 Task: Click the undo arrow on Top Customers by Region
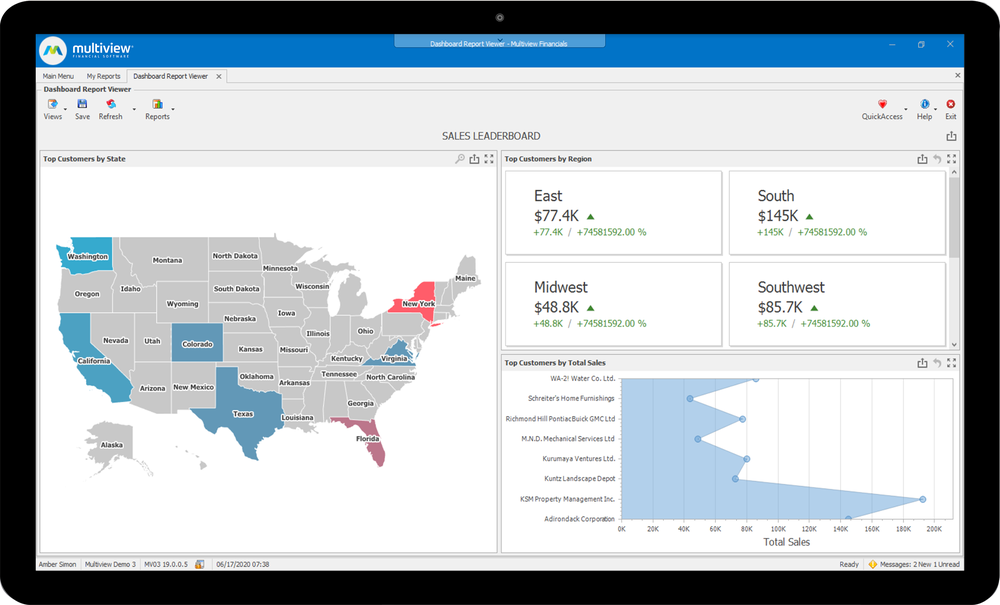pos(937,158)
